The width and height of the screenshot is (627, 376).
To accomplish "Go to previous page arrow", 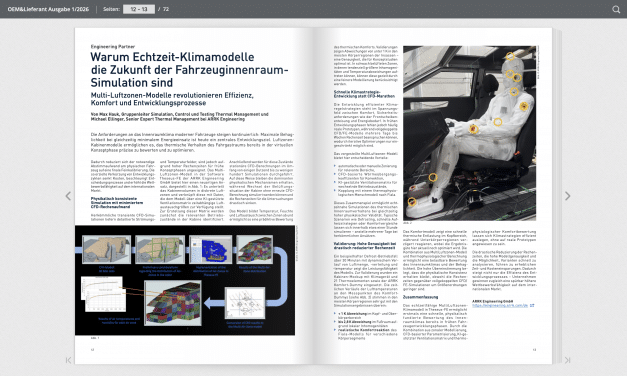I will (x=68, y=196).
